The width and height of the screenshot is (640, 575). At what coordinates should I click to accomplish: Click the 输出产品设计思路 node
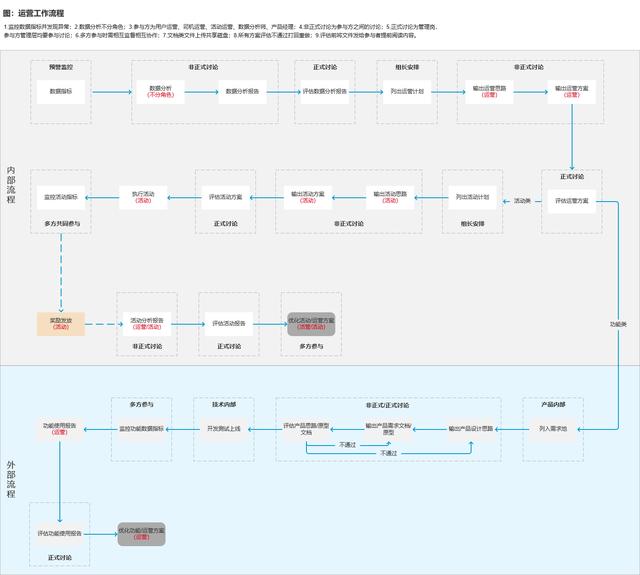tap(471, 429)
